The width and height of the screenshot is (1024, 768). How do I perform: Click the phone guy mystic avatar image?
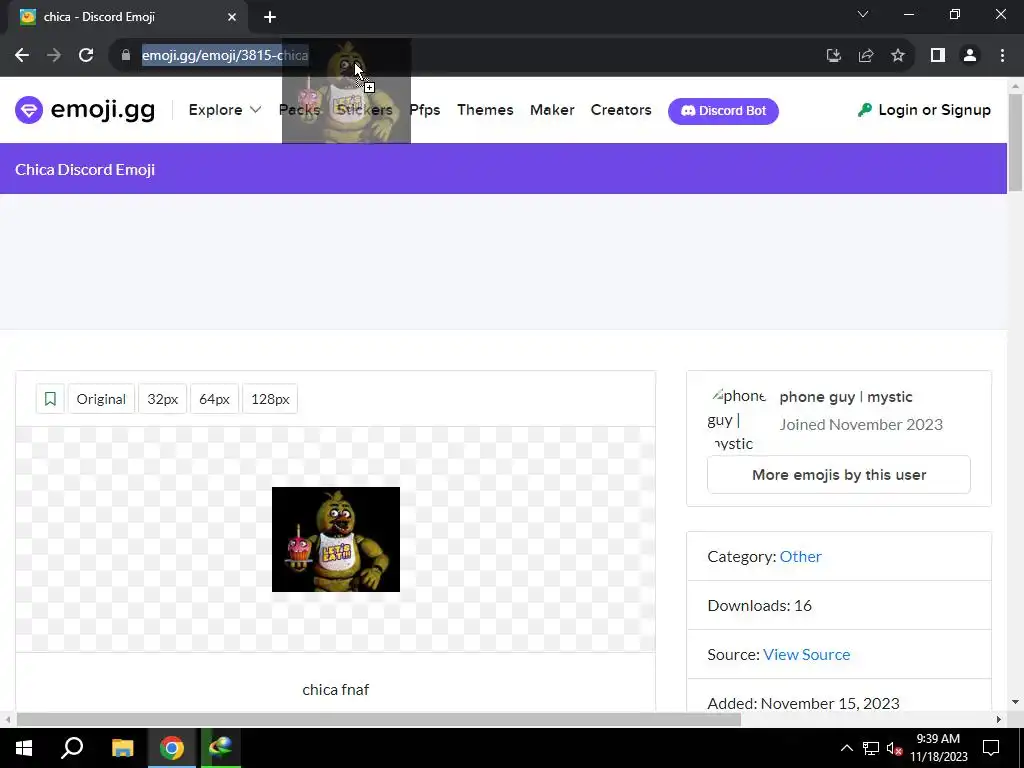[737, 419]
